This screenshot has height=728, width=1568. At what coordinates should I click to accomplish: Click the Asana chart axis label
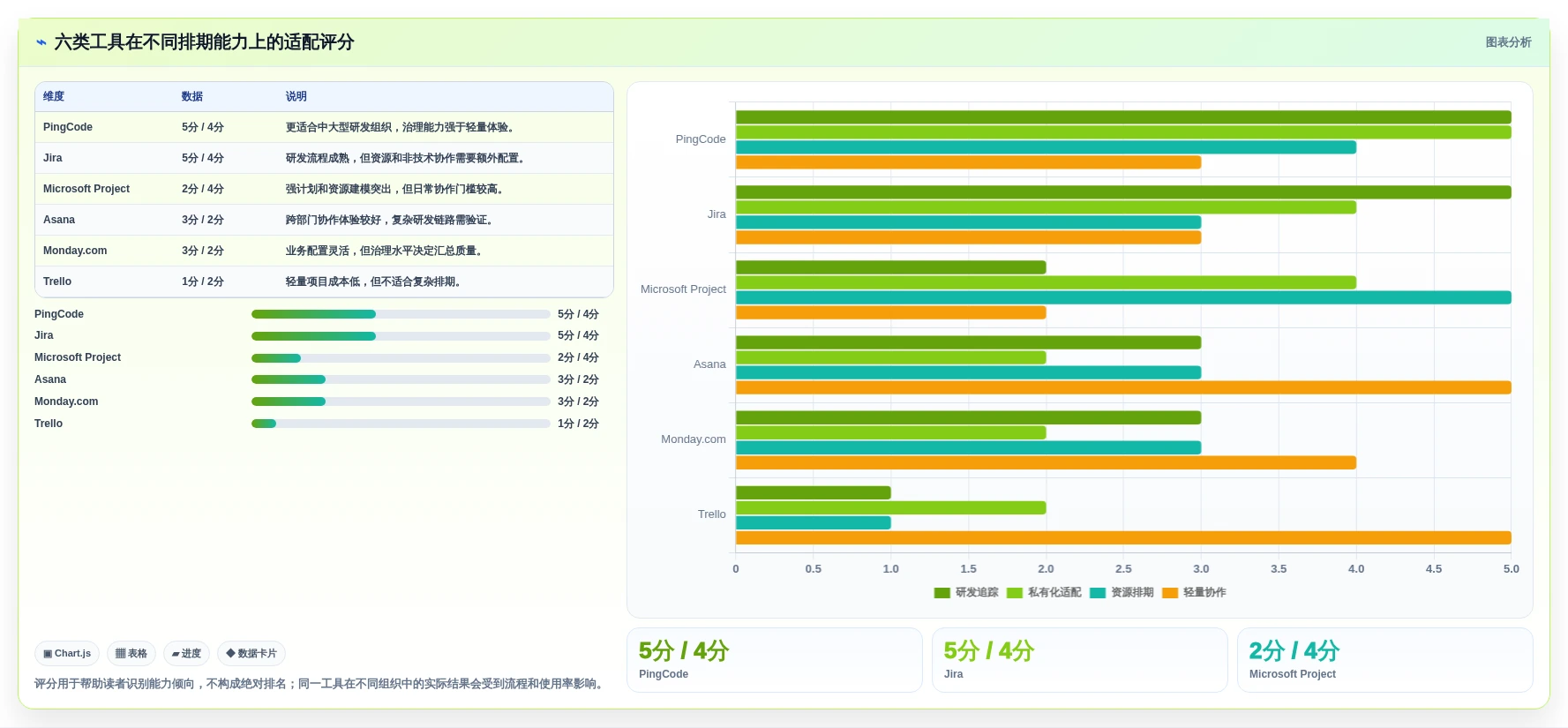709,364
